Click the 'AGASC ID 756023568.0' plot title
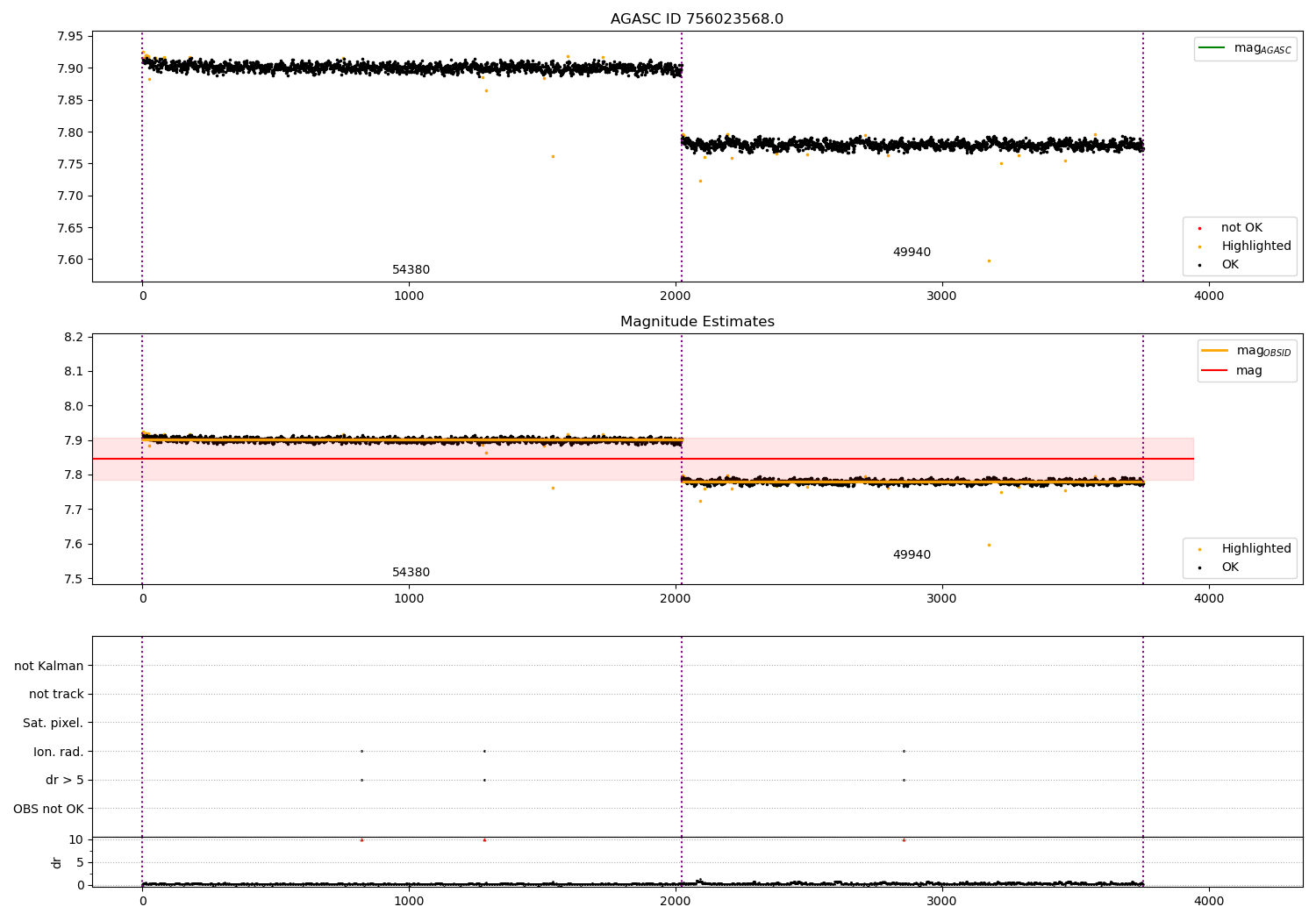This screenshot has height=921, width=1316. point(697,19)
